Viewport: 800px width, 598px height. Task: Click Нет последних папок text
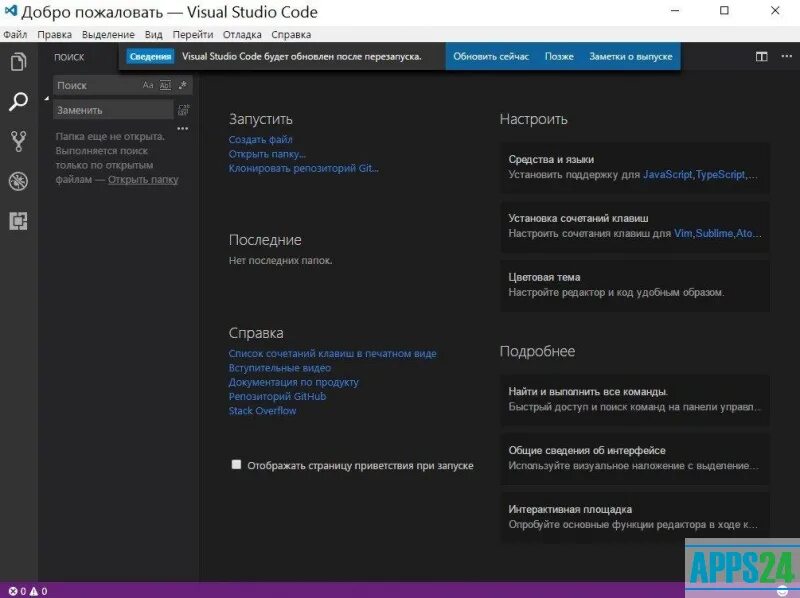click(x=280, y=260)
